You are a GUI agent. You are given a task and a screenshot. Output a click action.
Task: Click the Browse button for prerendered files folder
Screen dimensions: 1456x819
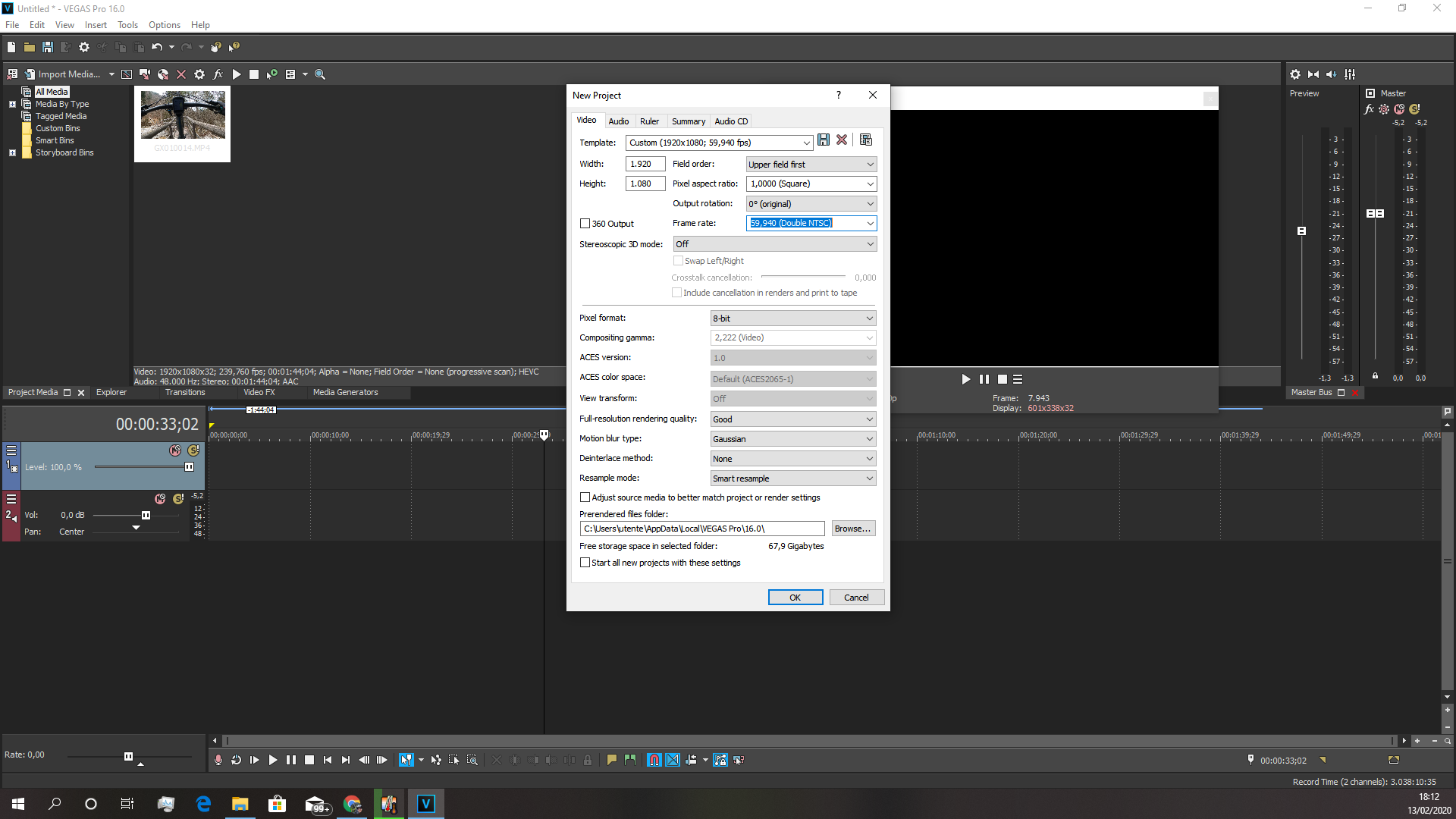tap(852, 528)
